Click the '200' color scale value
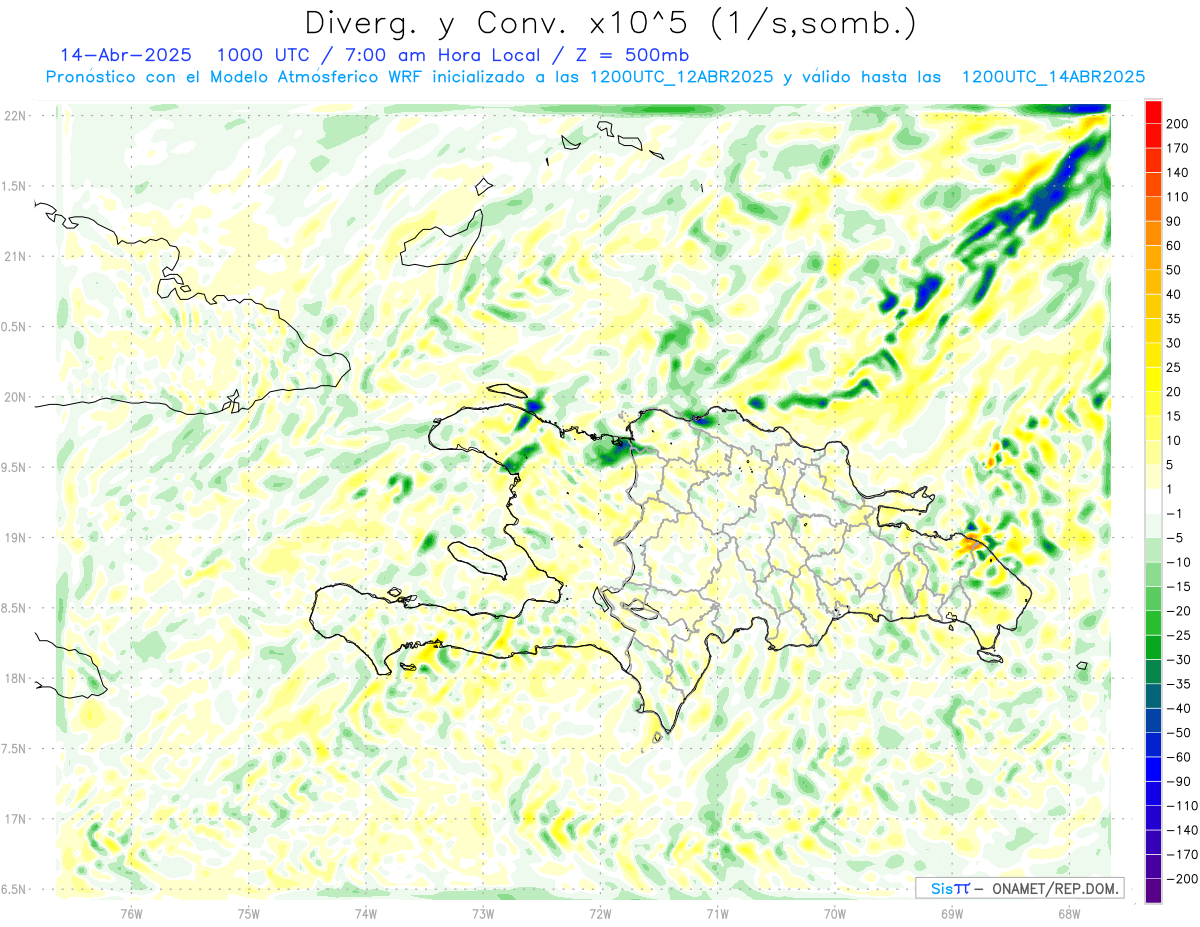Viewport: 1200px width, 927px height. 1178,124
